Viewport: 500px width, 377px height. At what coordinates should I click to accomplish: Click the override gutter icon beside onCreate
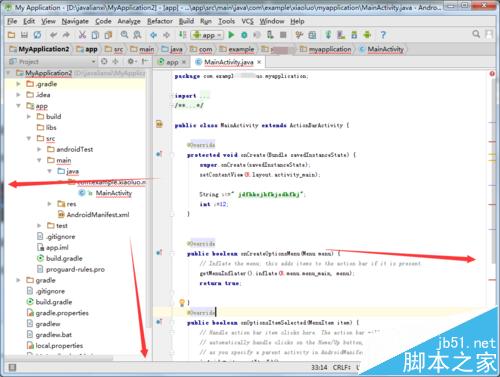159,154
